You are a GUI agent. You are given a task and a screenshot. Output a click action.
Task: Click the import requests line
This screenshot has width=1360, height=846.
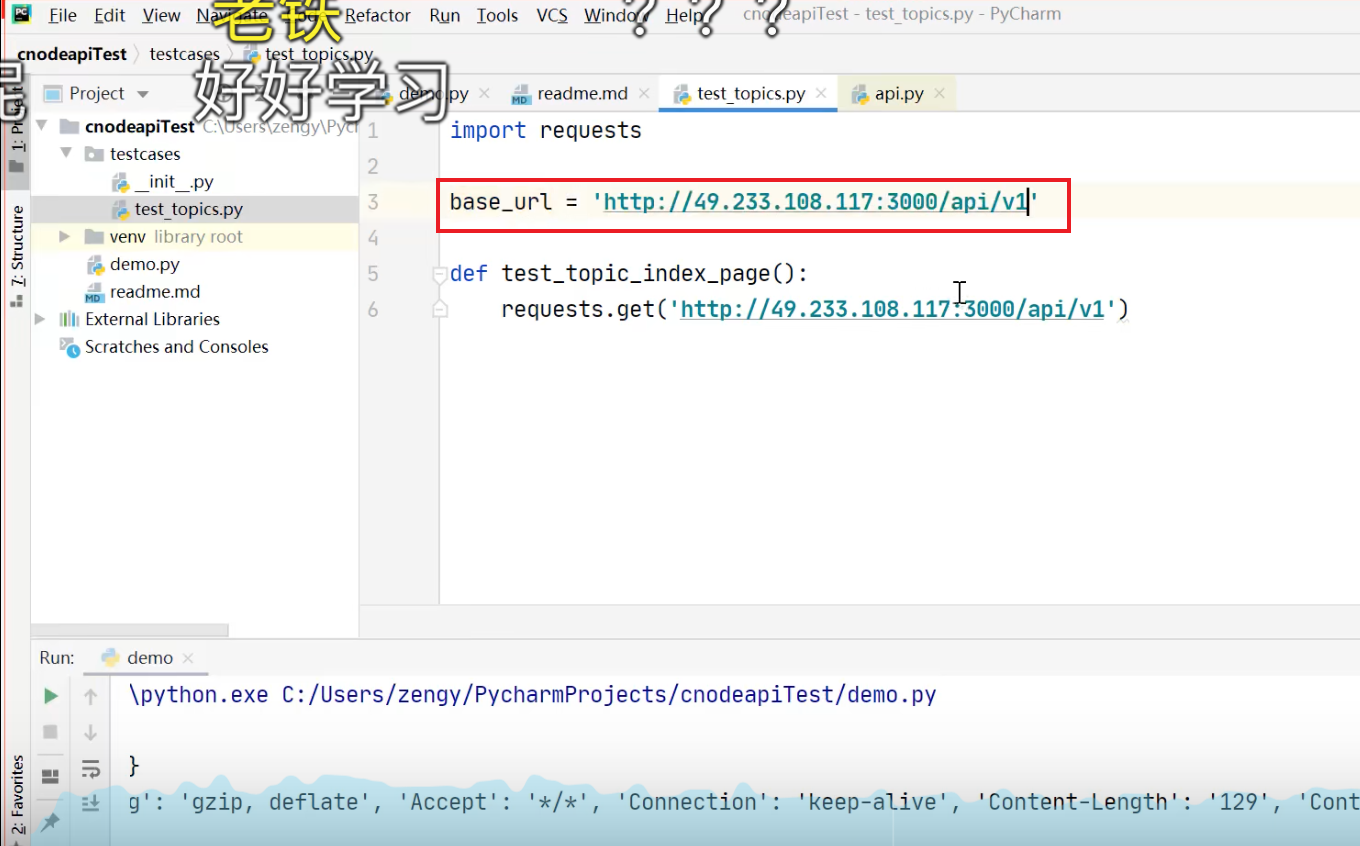point(546,130)
